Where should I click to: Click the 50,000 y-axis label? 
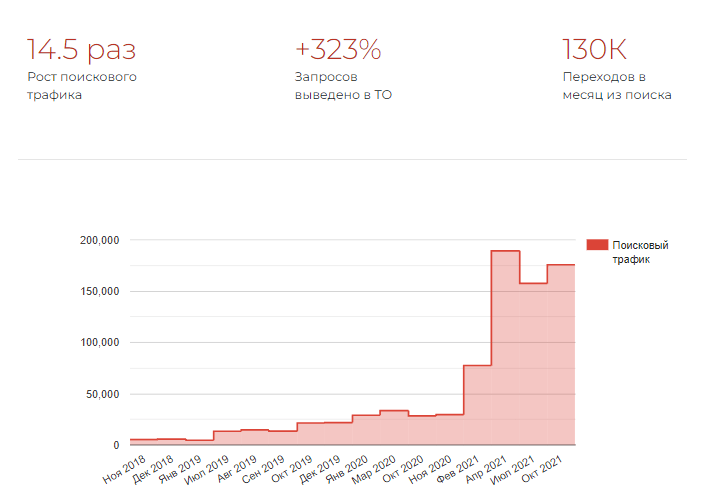102,394
